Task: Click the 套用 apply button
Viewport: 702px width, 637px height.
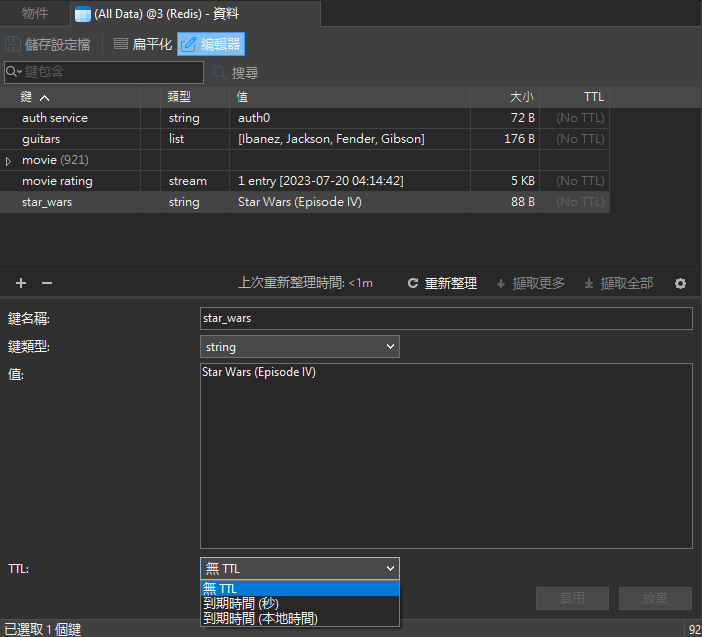Action: coord(572,598)
